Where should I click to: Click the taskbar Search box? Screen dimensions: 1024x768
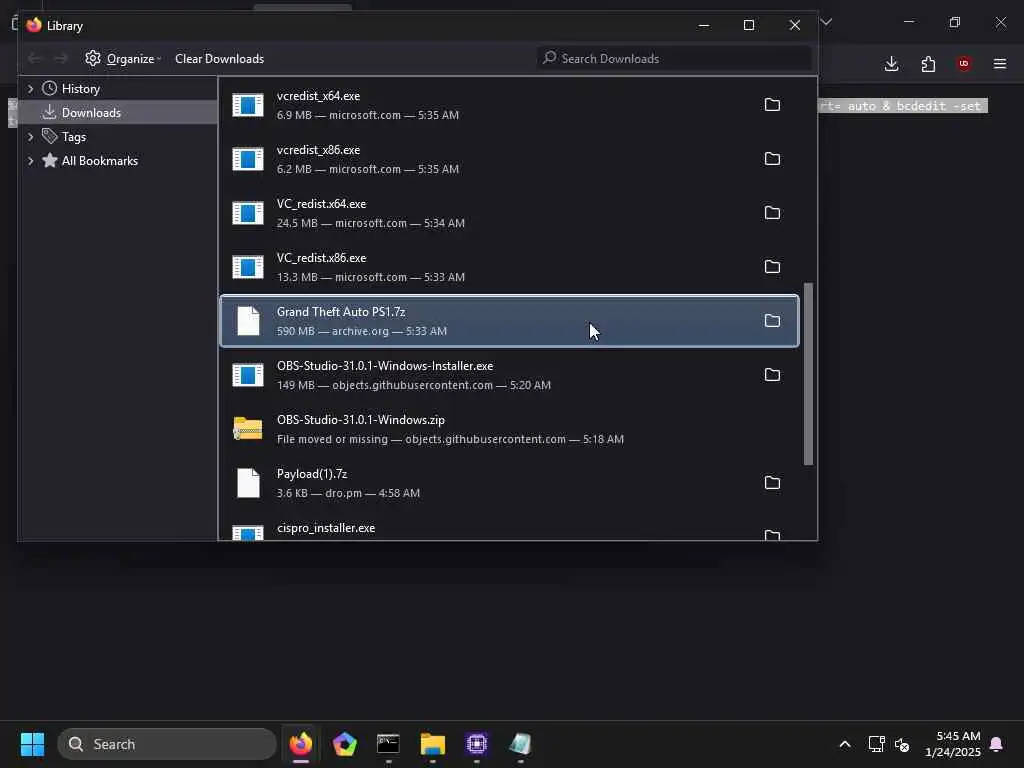pyautogui.click(x=167, y=744)
